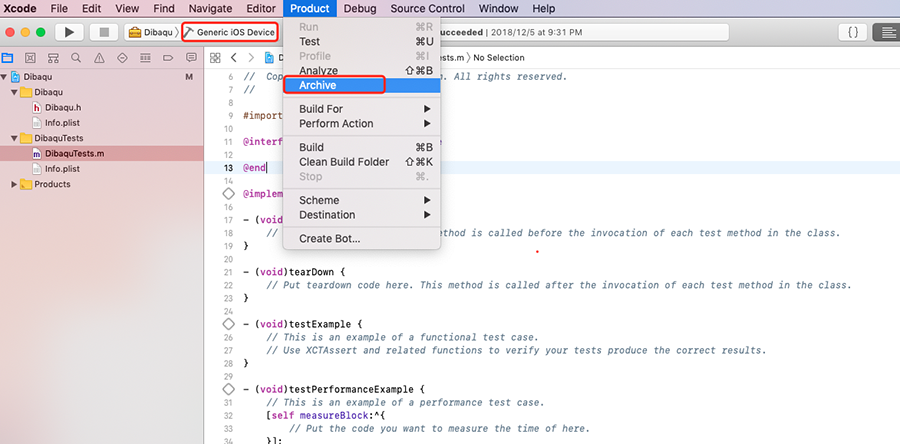
Task: Select Dibaqu.h in the project navigator
Action: [x=62, y=107]
